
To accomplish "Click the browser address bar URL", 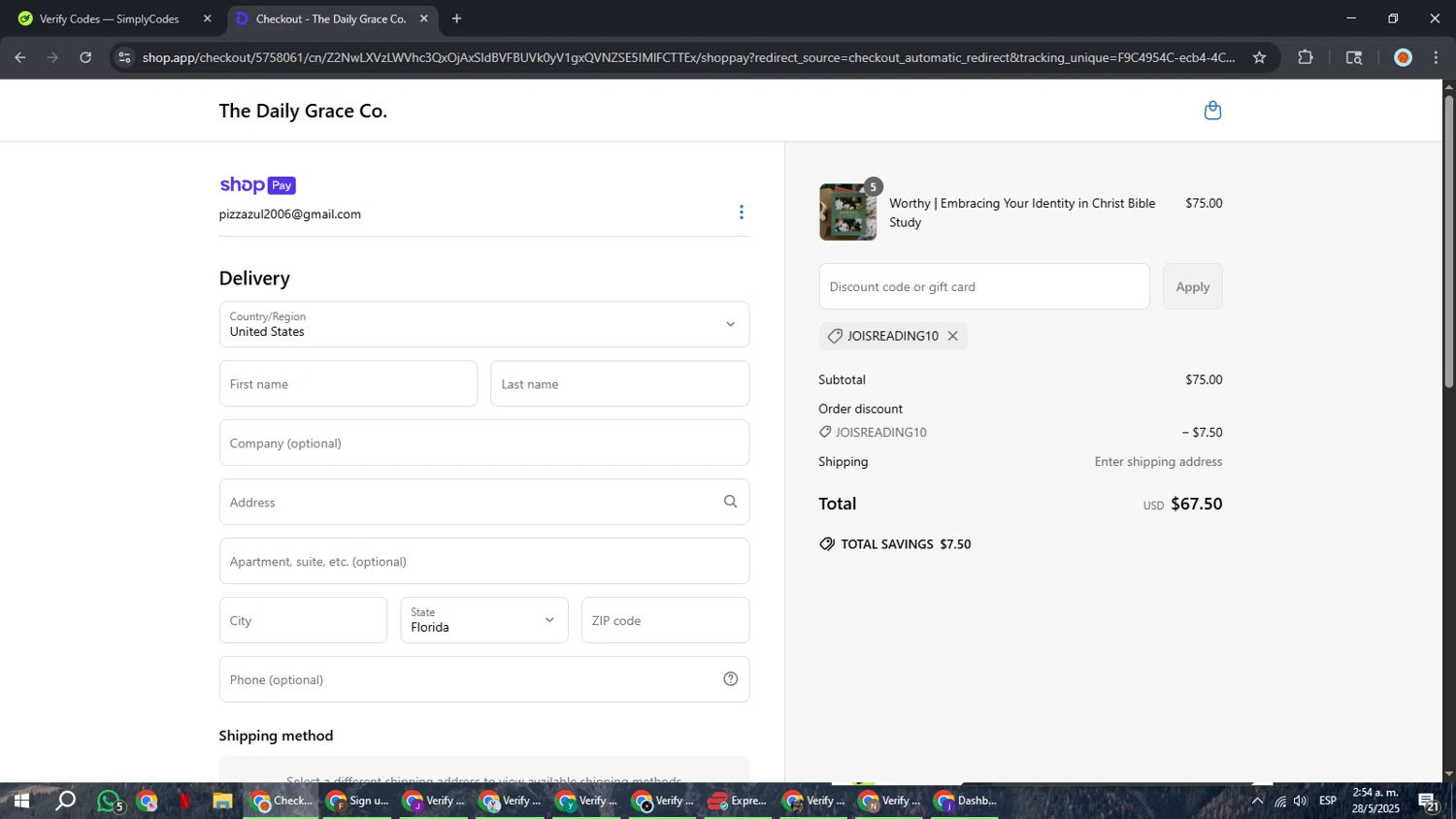I will [688, 57].
